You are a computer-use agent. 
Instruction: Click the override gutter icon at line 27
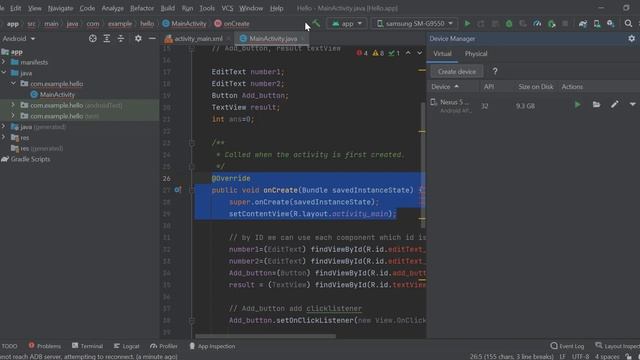click(x=178, y=190)
